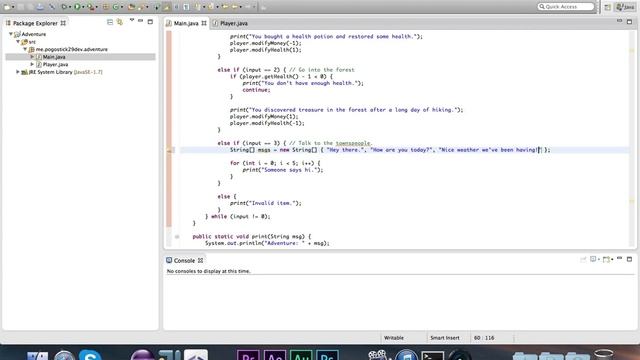Click the Quick Access search field
The image size is (640, 360).
click(x=565, y=7)
